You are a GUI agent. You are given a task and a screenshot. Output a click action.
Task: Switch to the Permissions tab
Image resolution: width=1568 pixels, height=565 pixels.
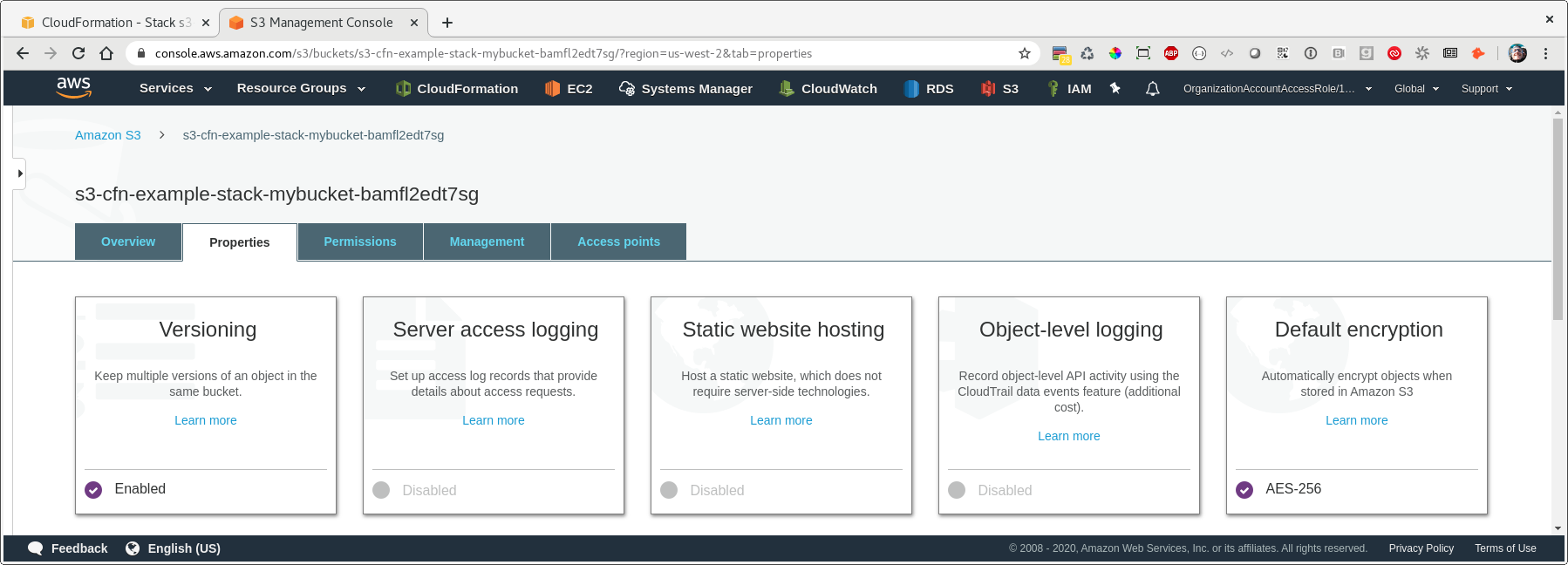(x=360, y=242)
